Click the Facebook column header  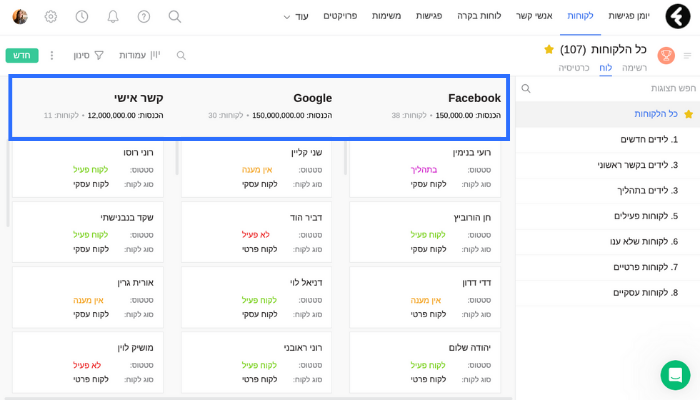coord(474,98)
